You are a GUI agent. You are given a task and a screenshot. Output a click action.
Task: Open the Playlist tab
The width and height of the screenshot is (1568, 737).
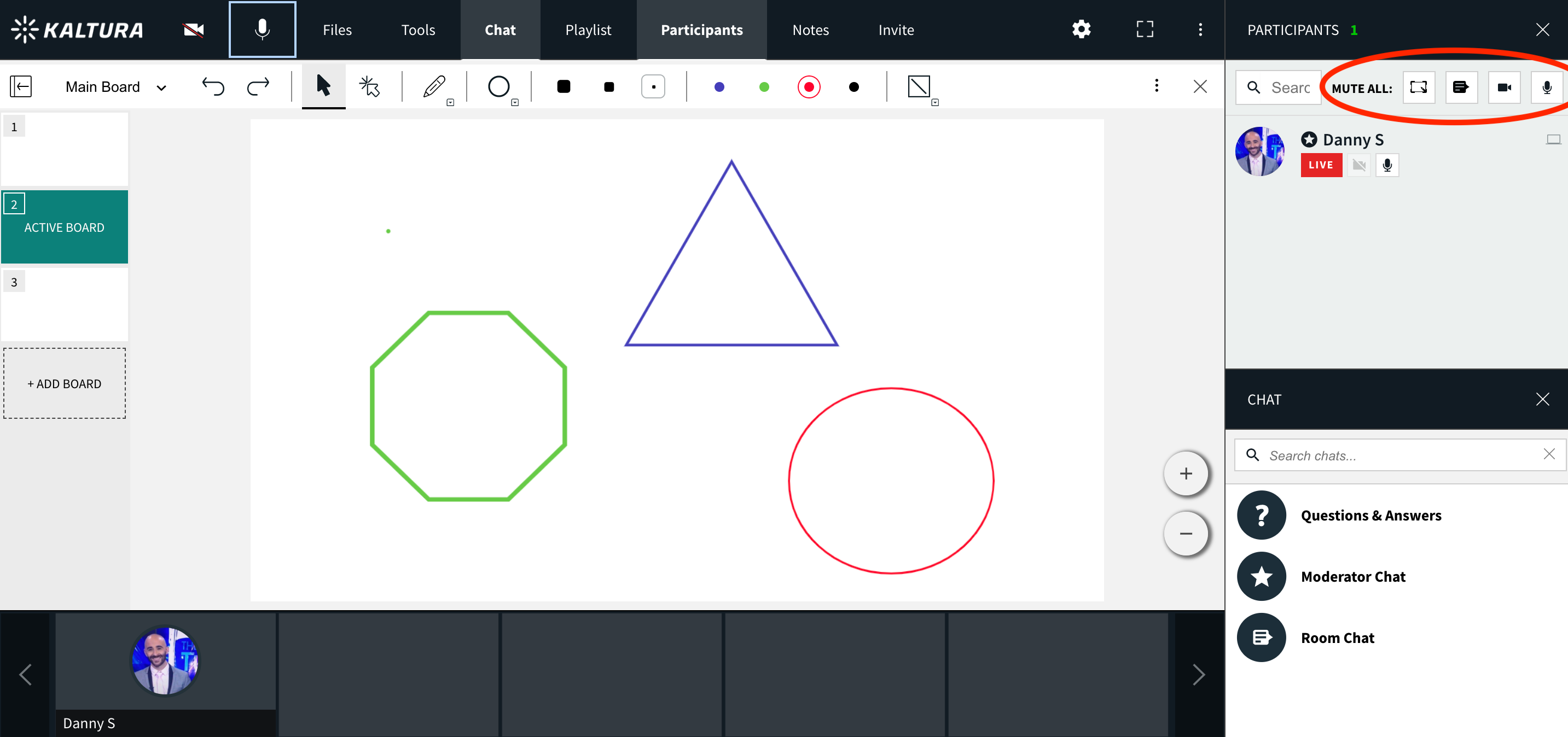click(588, 30)
